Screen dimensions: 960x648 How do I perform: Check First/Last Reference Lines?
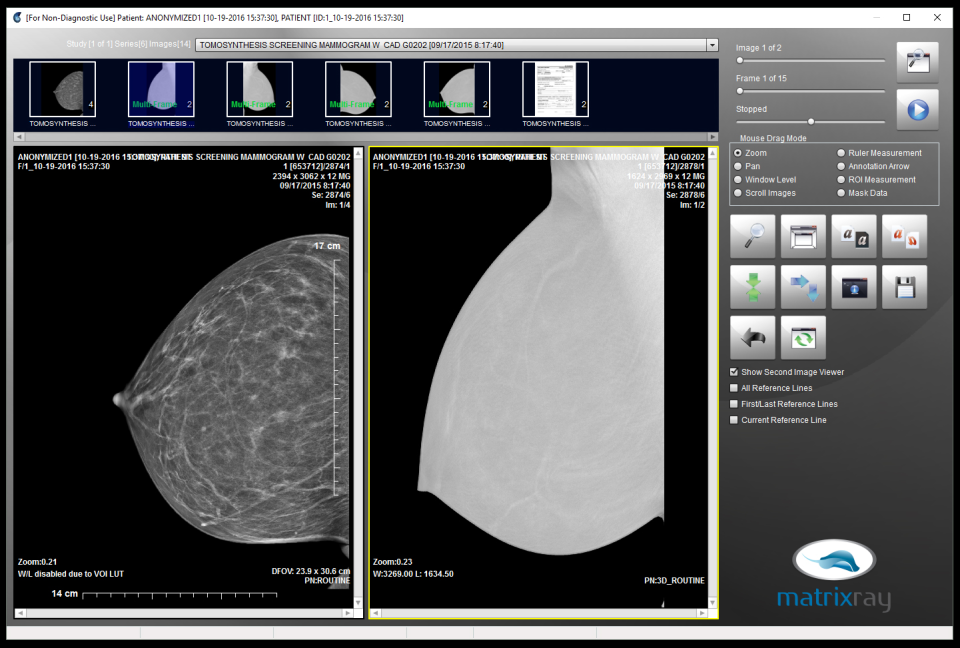pyautogui.click(x=733, y=404)
